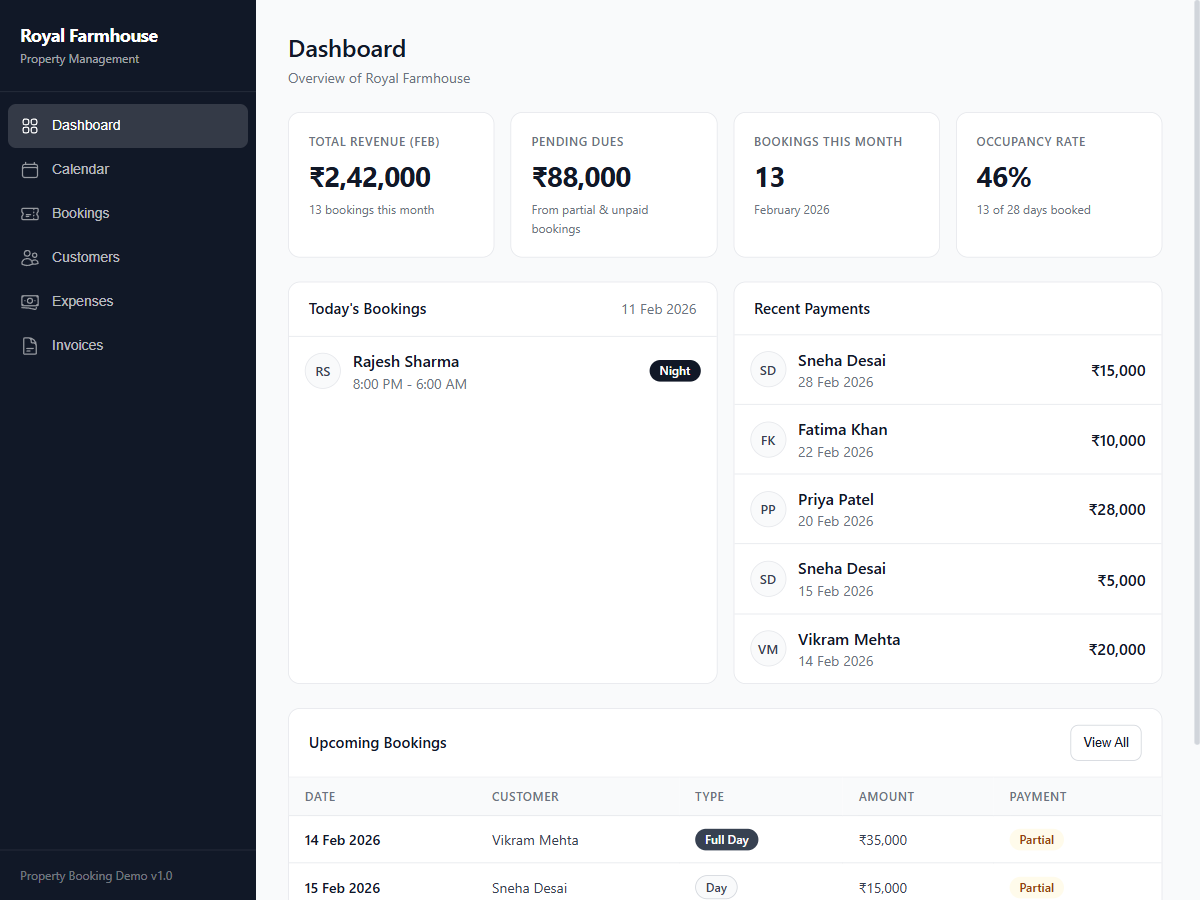The height and width of the screenshot is (900, 1200).
Task: Click Partial status for 14 Feb booking
Action: click(1036, 840)
